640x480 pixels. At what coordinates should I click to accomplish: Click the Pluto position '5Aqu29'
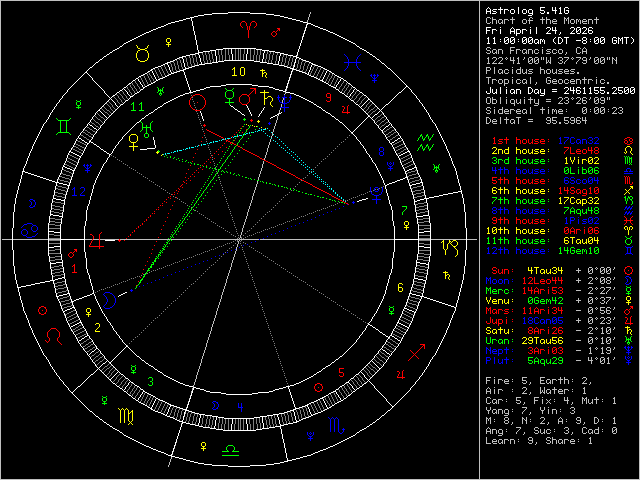click(546, 361)
